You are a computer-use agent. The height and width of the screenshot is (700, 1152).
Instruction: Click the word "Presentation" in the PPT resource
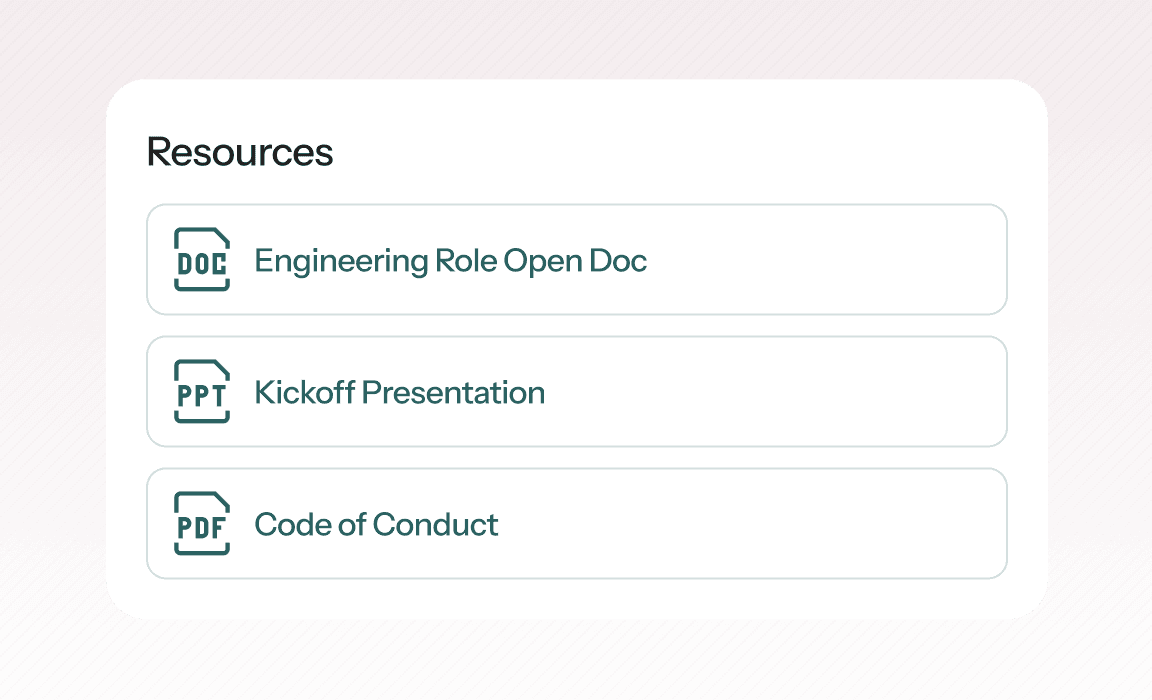click(453, 392)
